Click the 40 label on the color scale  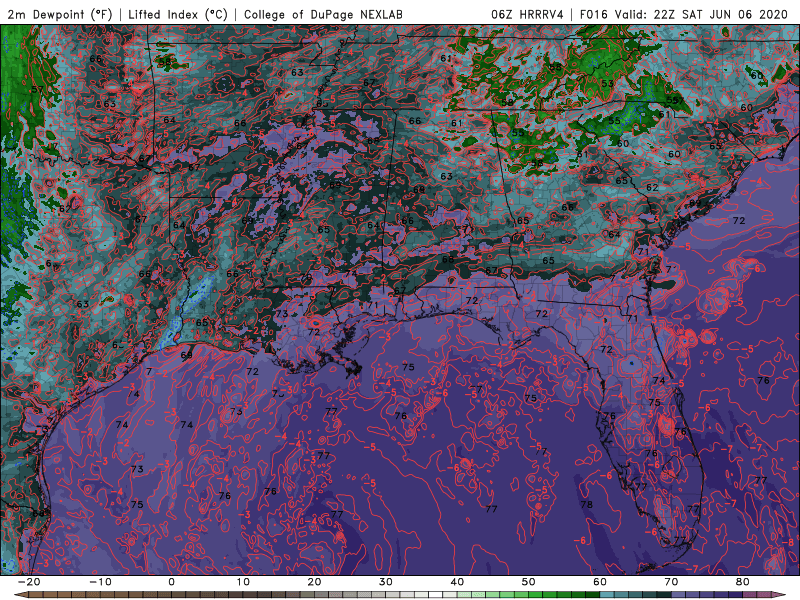[457, 582]
